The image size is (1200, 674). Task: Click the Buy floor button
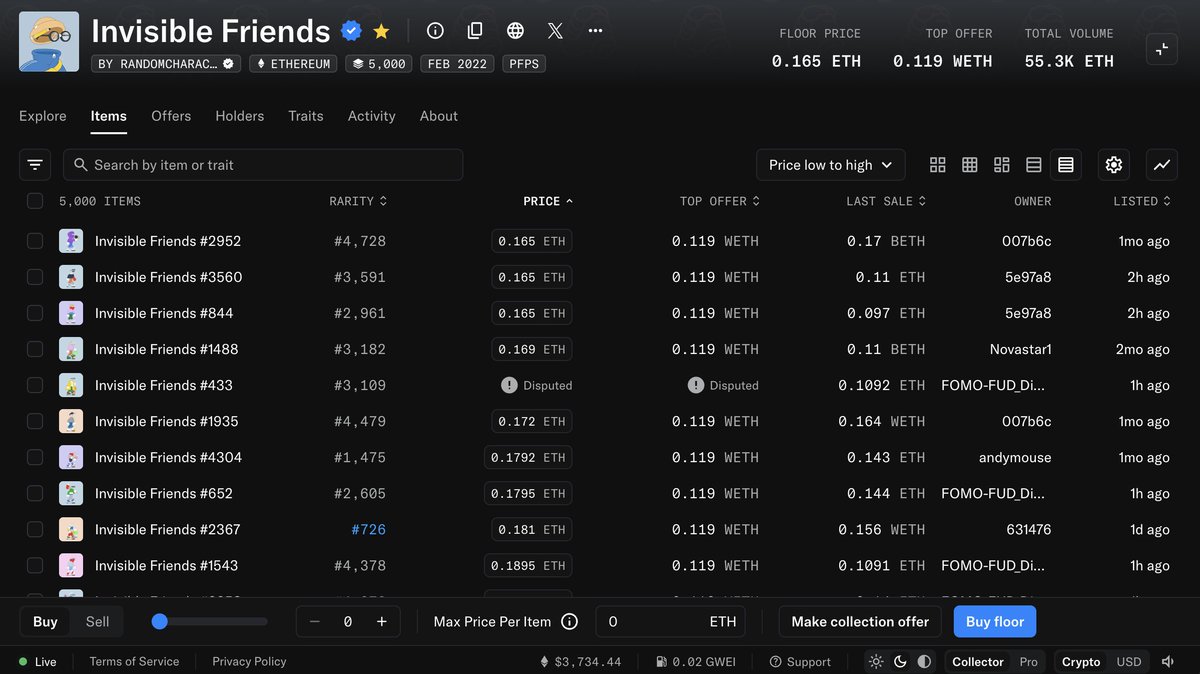[x=995, y=622]
